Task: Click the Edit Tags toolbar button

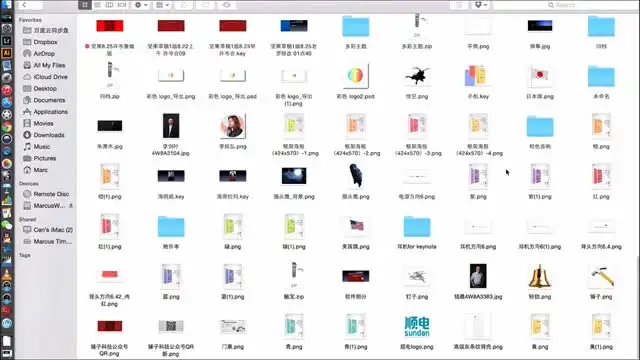Action: (x=205, y=5)
